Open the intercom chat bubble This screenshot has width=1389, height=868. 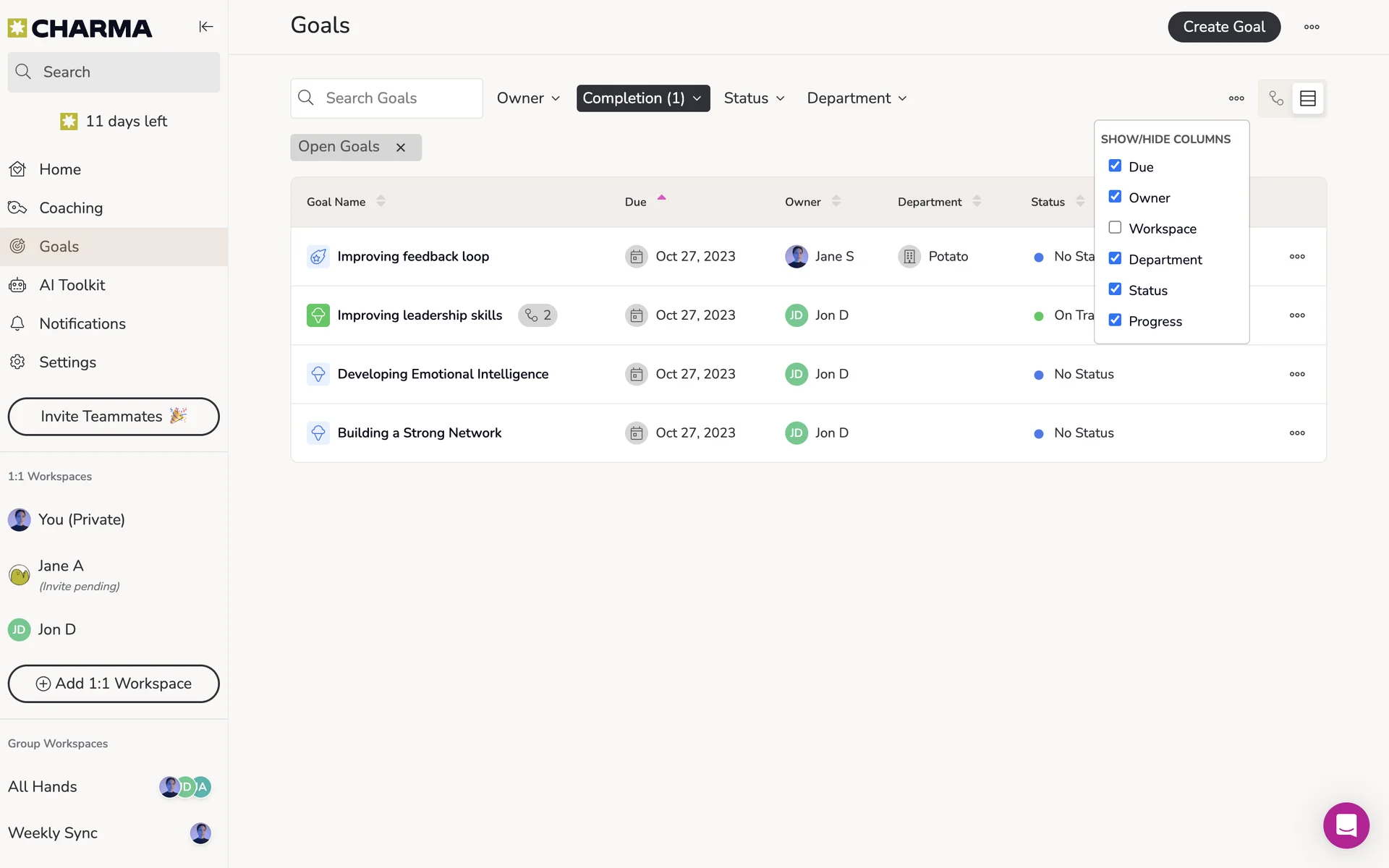[x=1346, y=825]
